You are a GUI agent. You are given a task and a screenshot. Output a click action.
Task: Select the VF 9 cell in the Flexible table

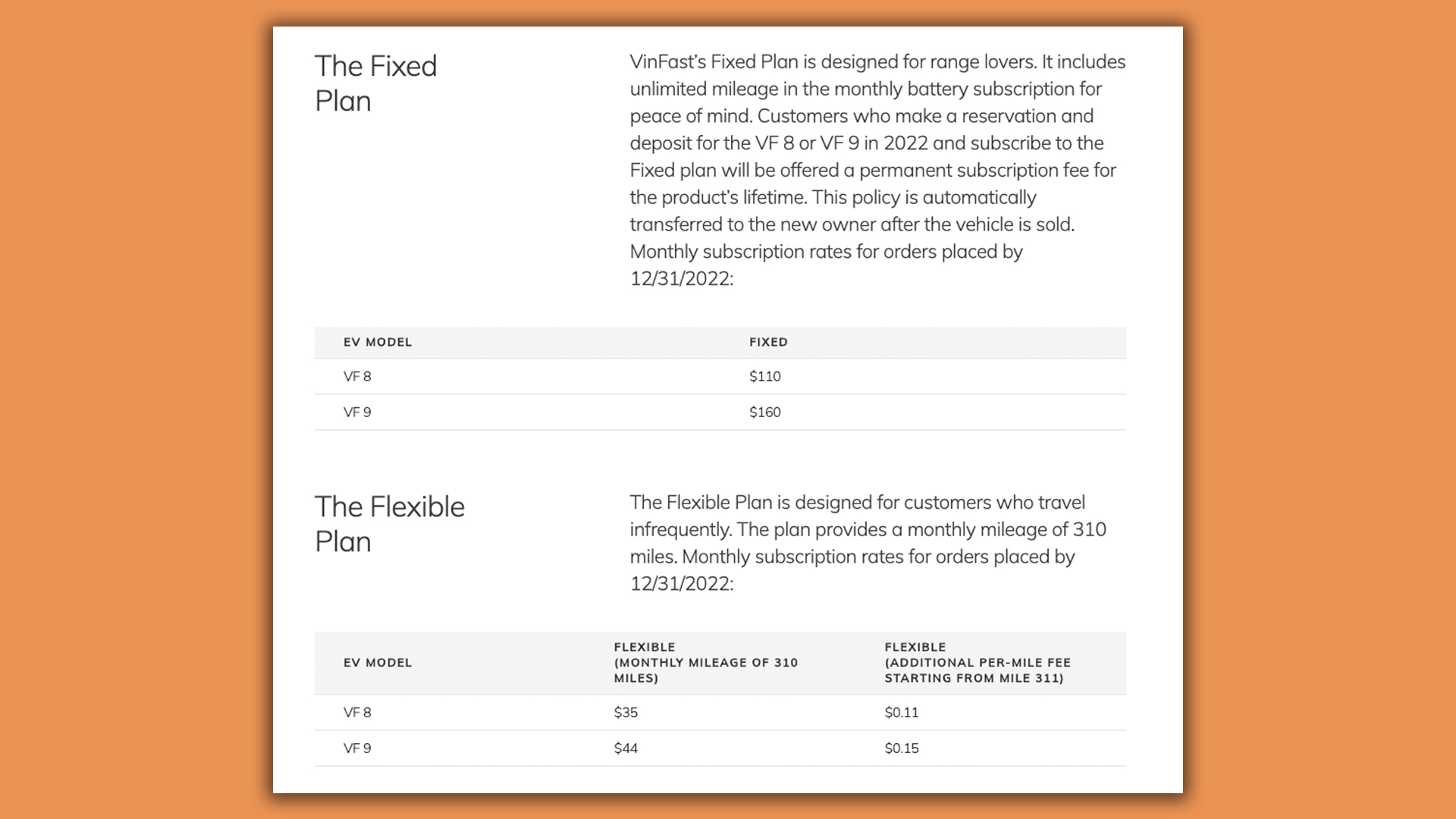[x=357, y=748]
